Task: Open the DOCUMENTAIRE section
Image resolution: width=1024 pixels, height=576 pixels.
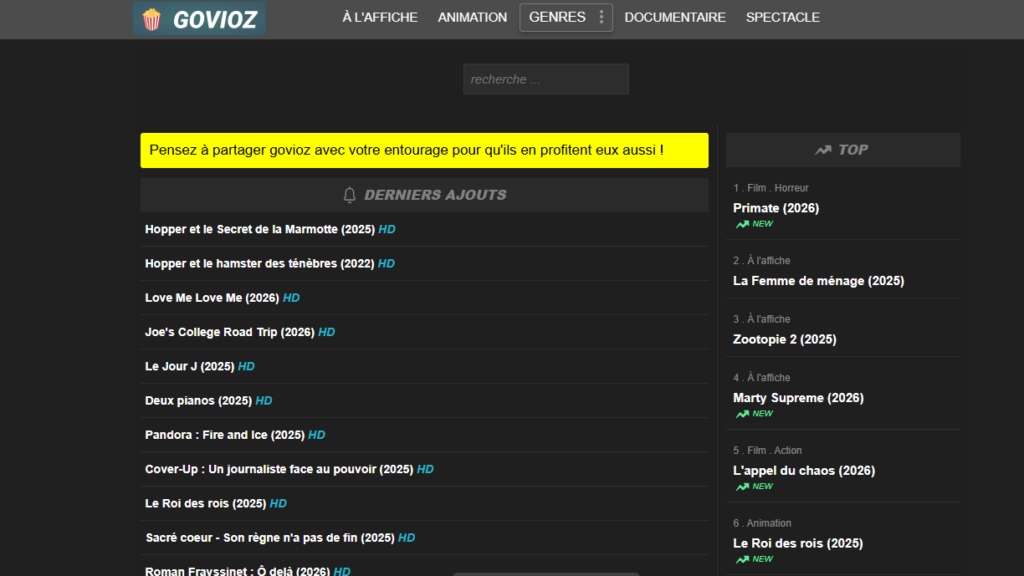Action: pyautogui.click(x=675, y=17)
